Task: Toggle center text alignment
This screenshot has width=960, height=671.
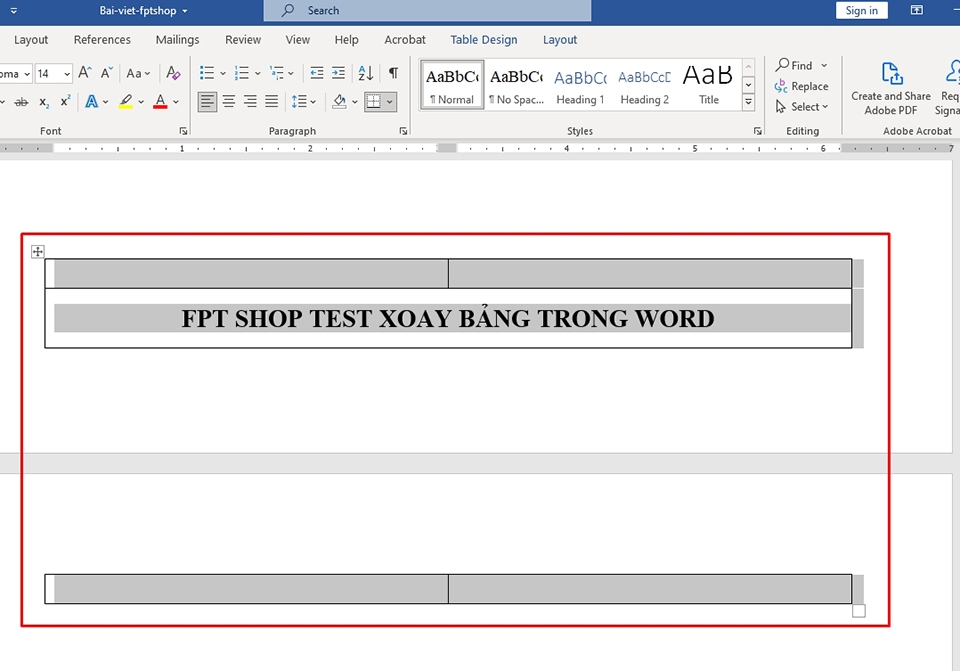Action: pos(228,101)
